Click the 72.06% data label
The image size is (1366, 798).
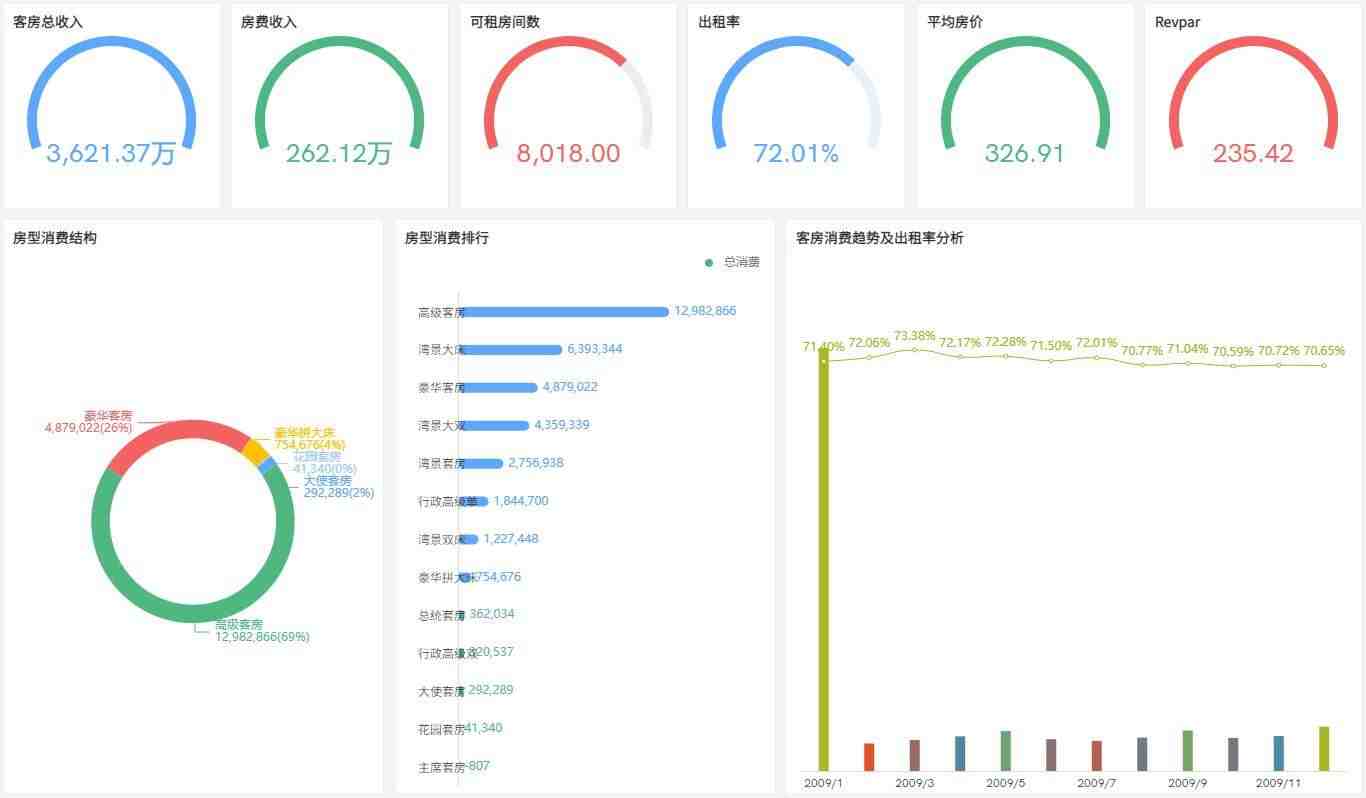[x=869, y=343]
